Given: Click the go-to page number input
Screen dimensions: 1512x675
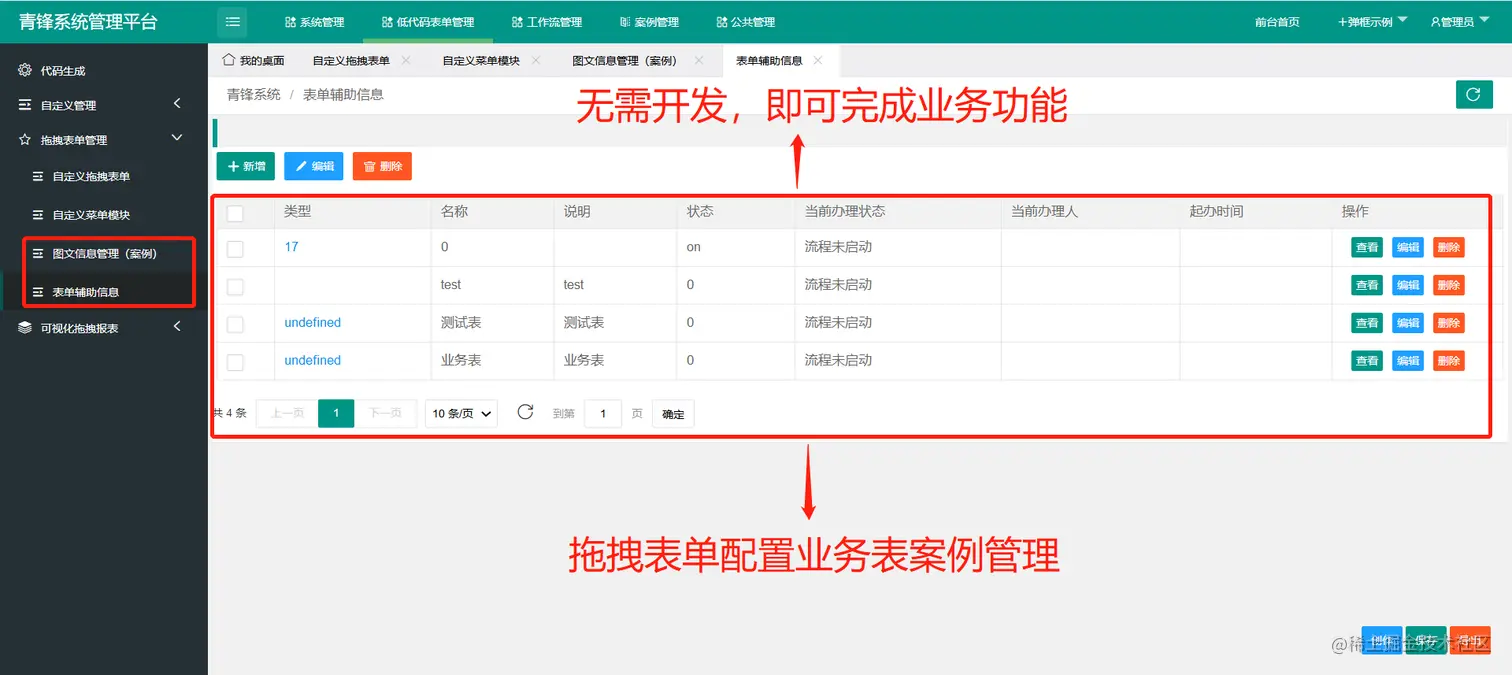Looking at the screenshot, I should coord(603,413).
